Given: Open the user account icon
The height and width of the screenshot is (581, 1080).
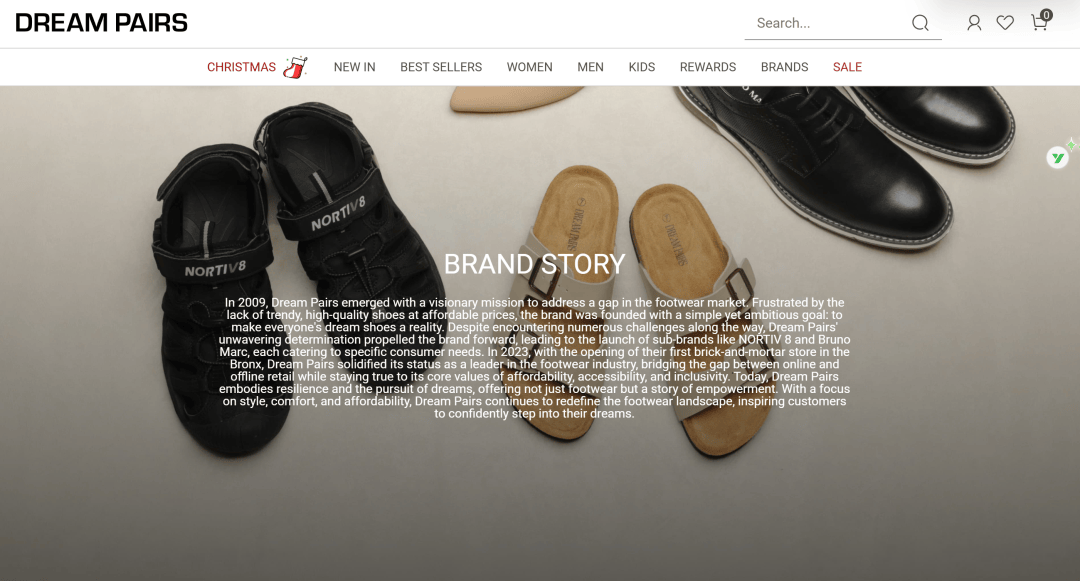Looking at the screenshot, I should [x=974, y=23].
